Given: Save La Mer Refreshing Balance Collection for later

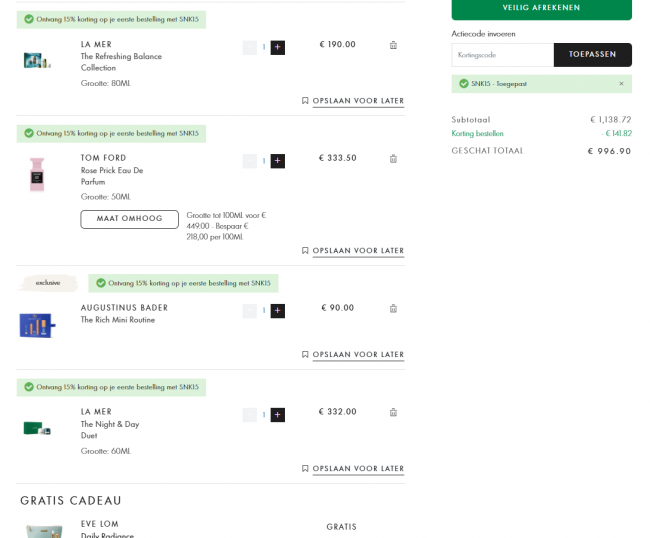Looking at the screenshot, I should tap(353, 101).
